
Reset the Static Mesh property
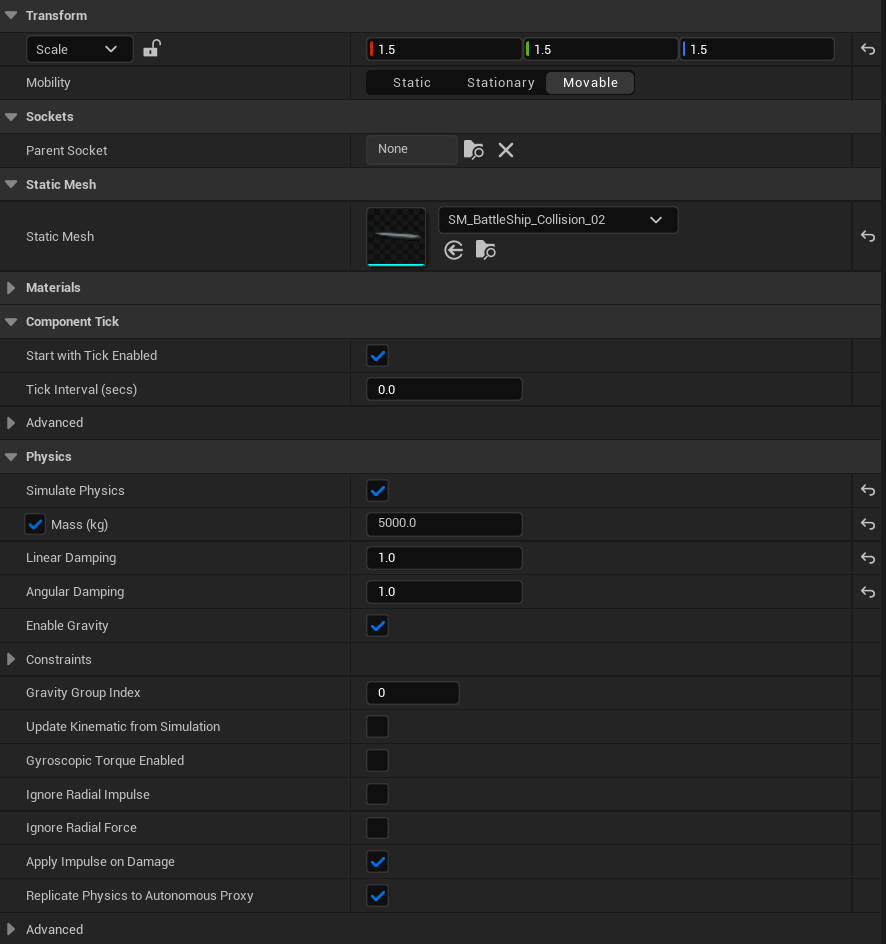point(868,236)
